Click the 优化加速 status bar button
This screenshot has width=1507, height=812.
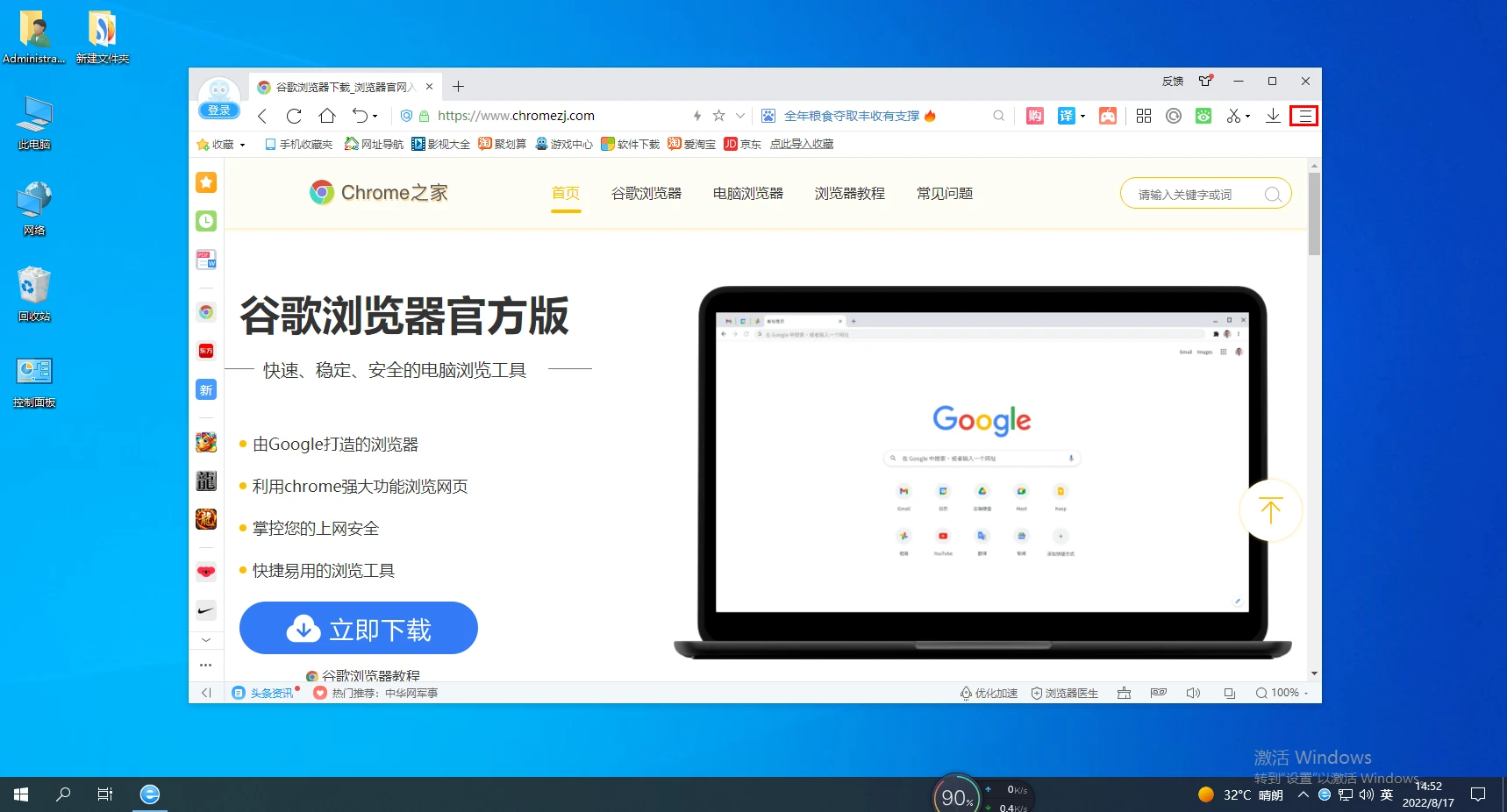point(989,693)
